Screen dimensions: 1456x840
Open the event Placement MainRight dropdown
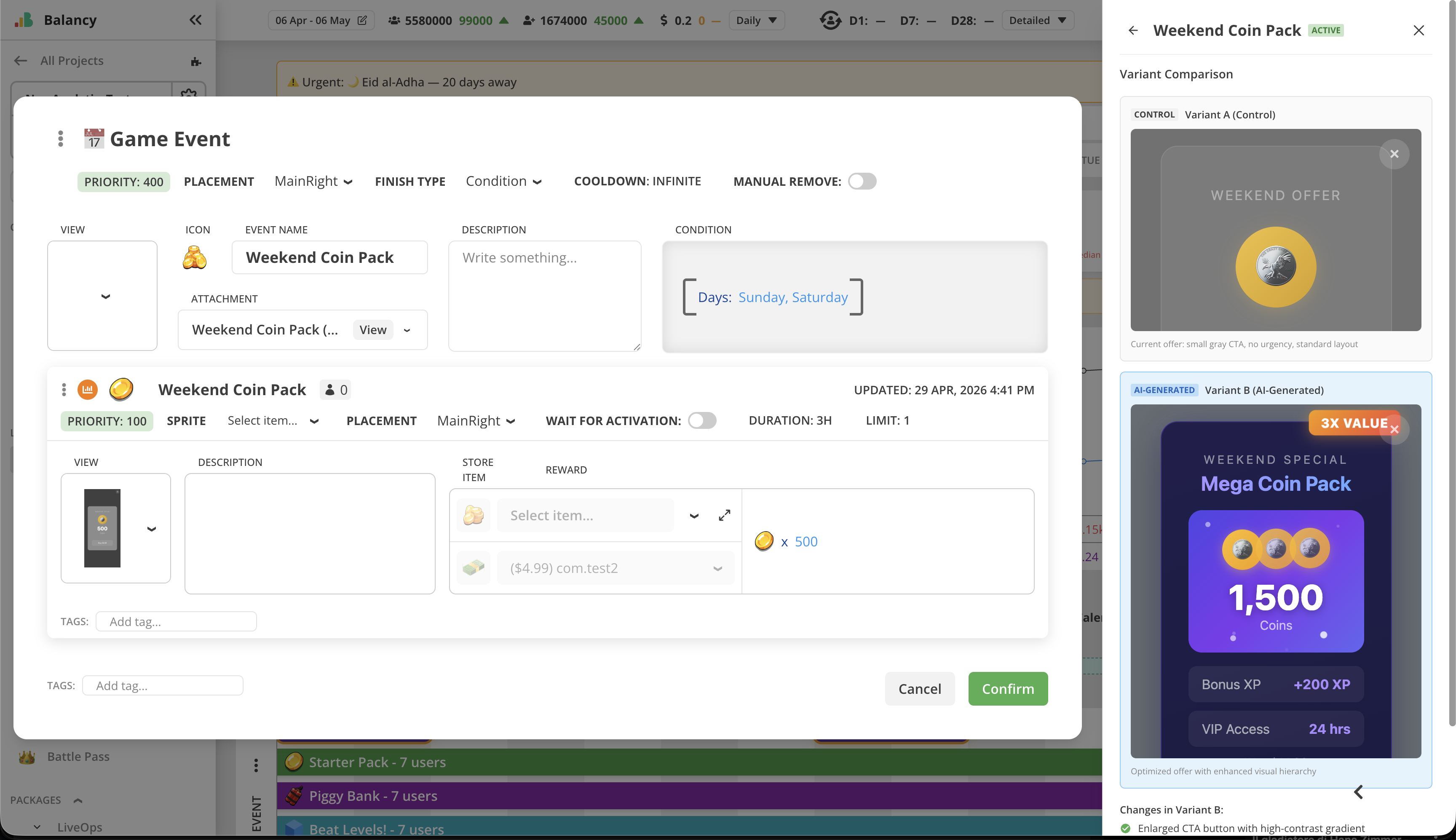tap(313, 181)
